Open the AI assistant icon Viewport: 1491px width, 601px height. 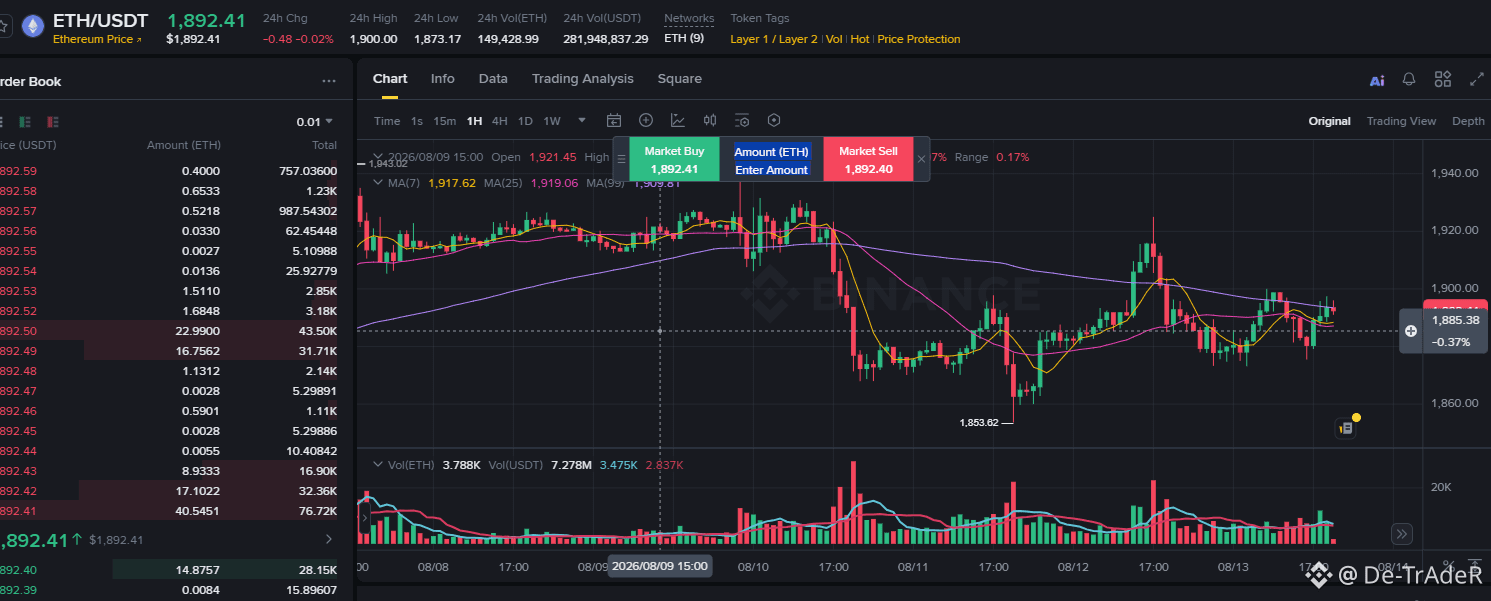click(x=1377, y=80)
